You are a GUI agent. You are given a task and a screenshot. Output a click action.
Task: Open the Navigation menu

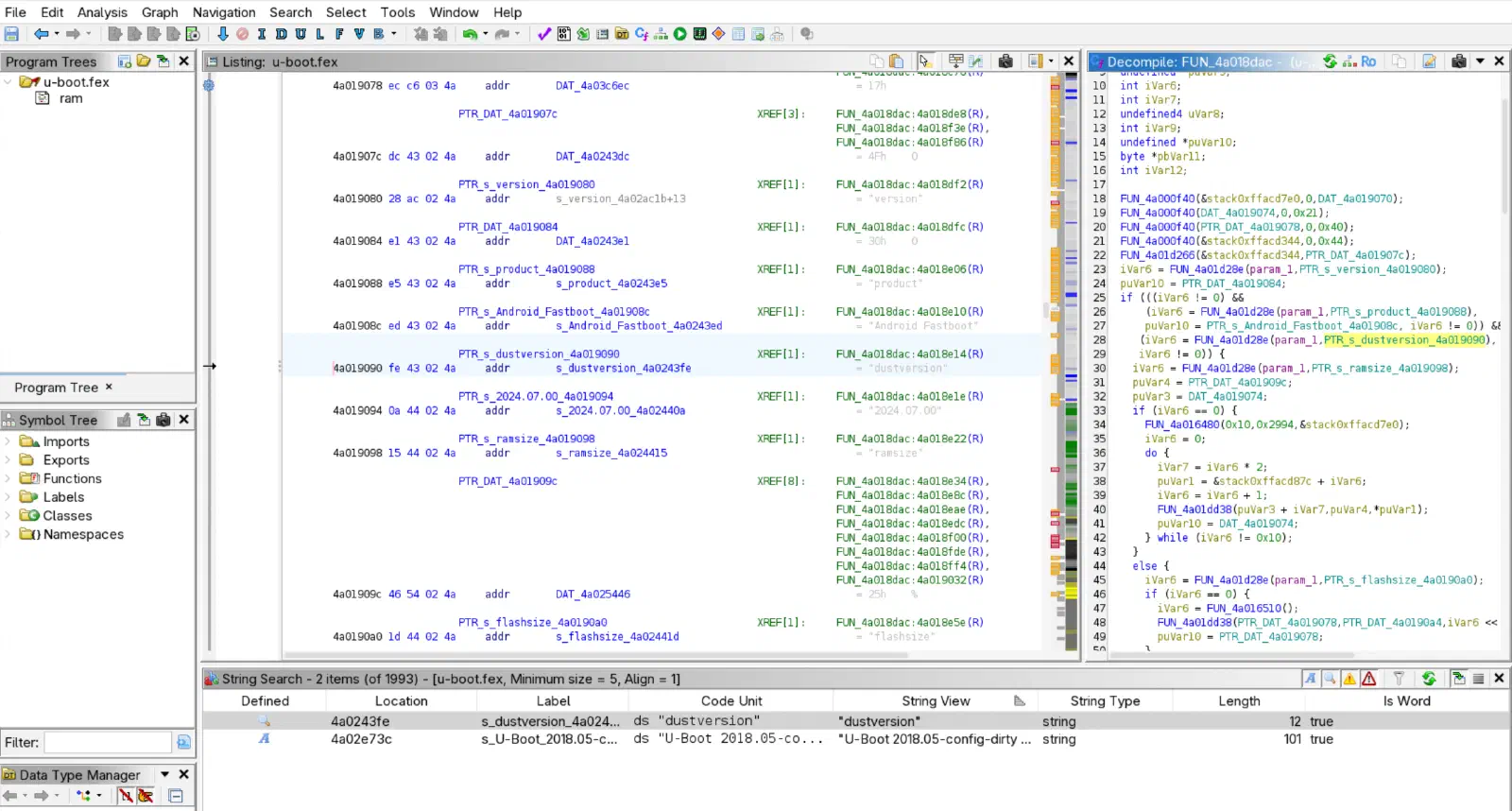coord(224,12)
